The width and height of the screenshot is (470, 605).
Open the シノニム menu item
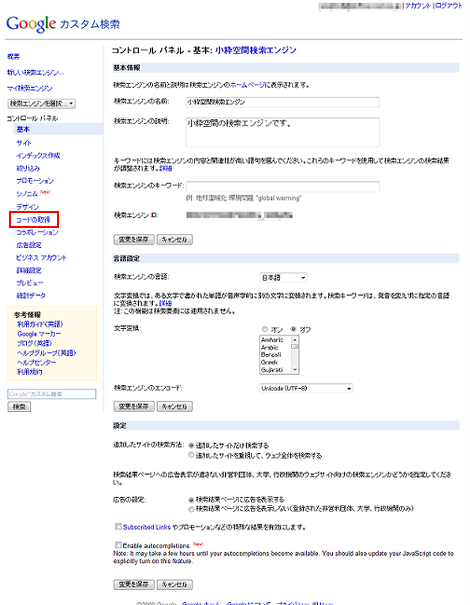(x=27, y=194)
